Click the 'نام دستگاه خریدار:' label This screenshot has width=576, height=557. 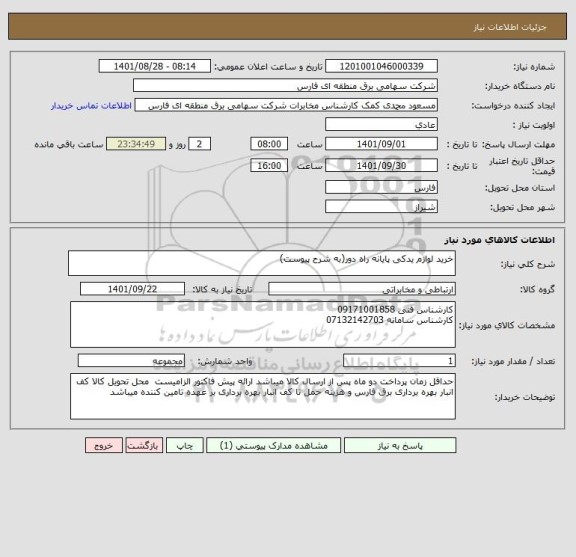(520, 86)
